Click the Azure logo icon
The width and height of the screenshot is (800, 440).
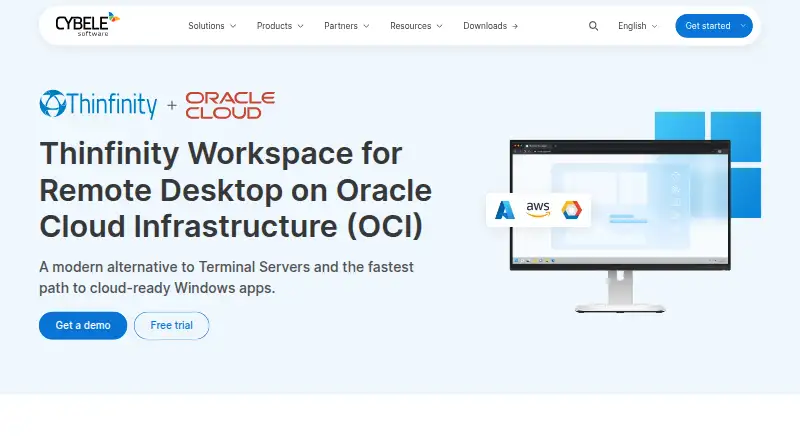click(505, 210)
